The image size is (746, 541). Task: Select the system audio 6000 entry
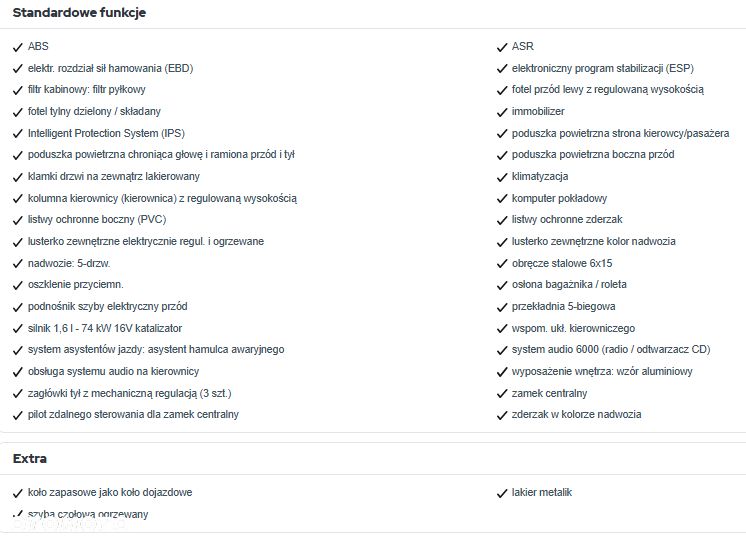610,350
